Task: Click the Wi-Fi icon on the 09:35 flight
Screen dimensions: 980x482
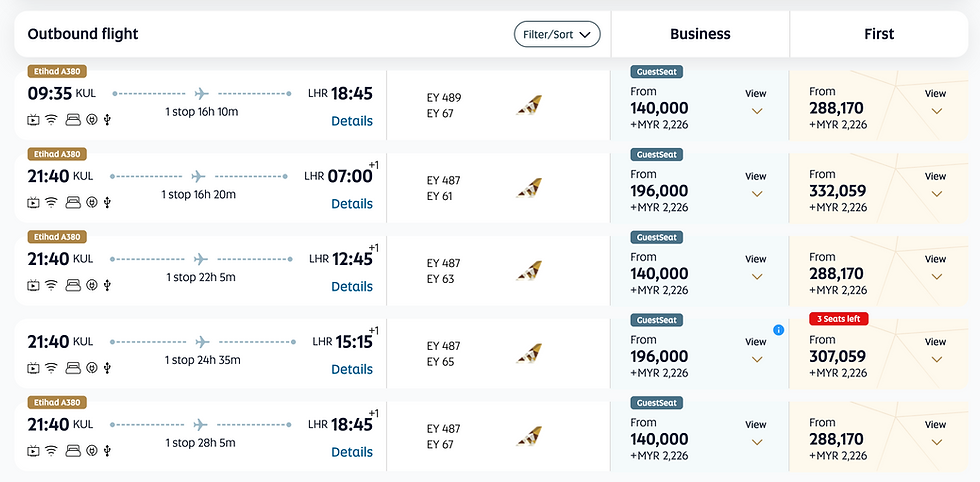Action: click(x=51, y=119)
